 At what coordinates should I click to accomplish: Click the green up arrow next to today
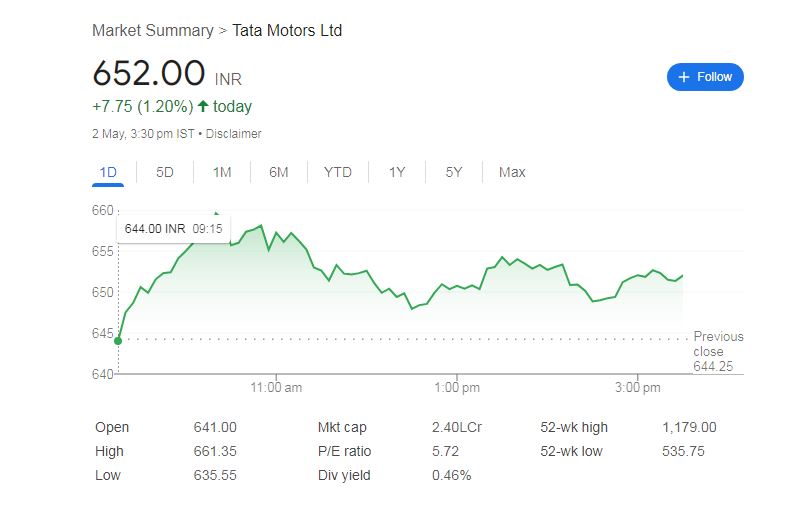point(203,106)
